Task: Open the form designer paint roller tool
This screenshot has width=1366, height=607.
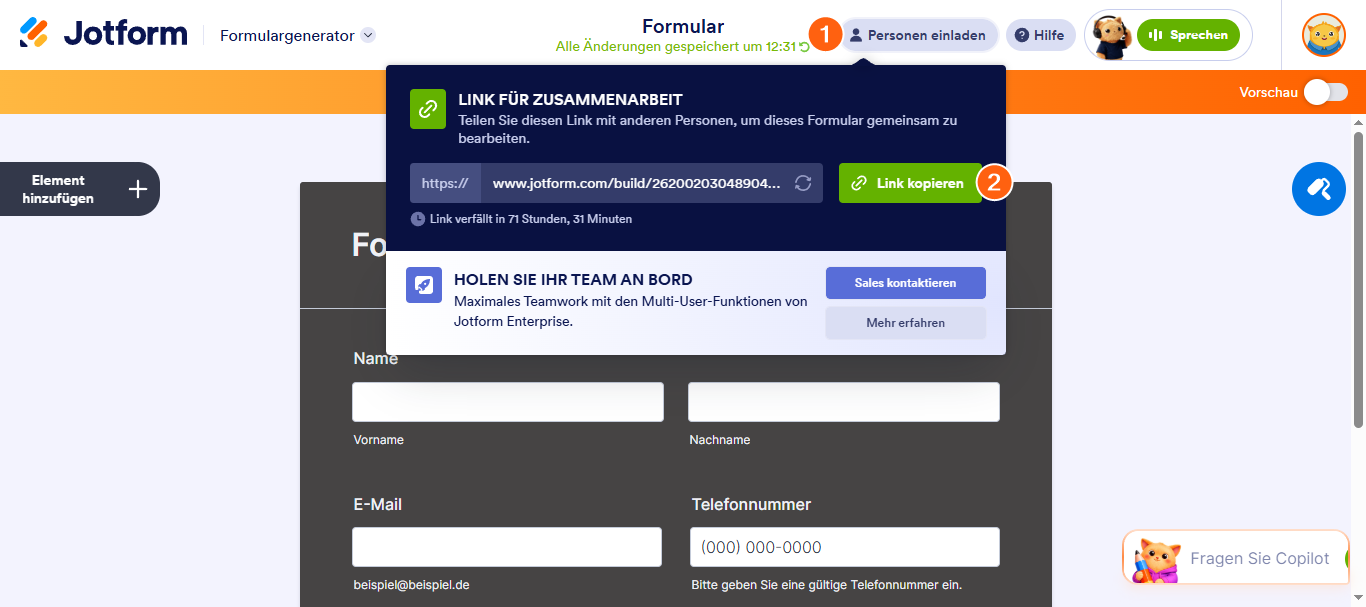Action: tap(1318, 189)
